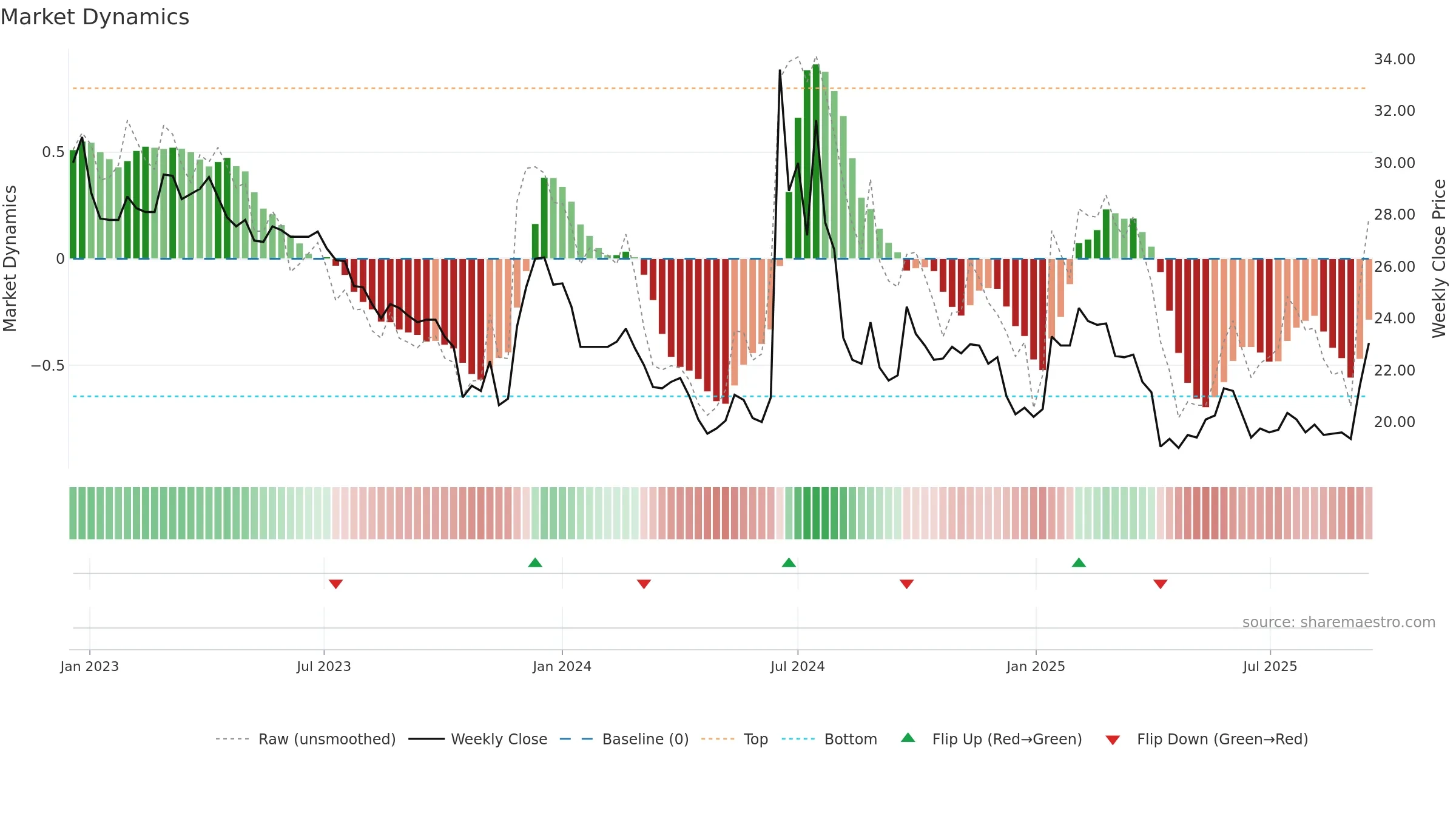Click the 26.00 price axis value
The image size is (1456, 819).
click(1395, 266)
